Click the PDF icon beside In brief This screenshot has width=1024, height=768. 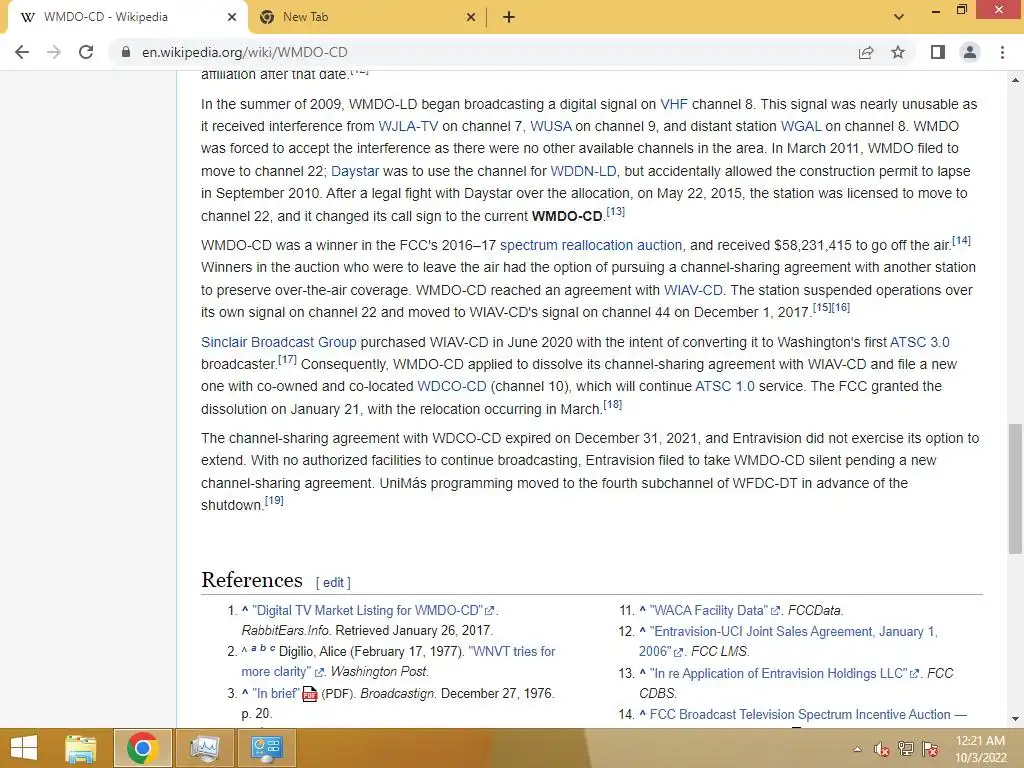point(310,694)
